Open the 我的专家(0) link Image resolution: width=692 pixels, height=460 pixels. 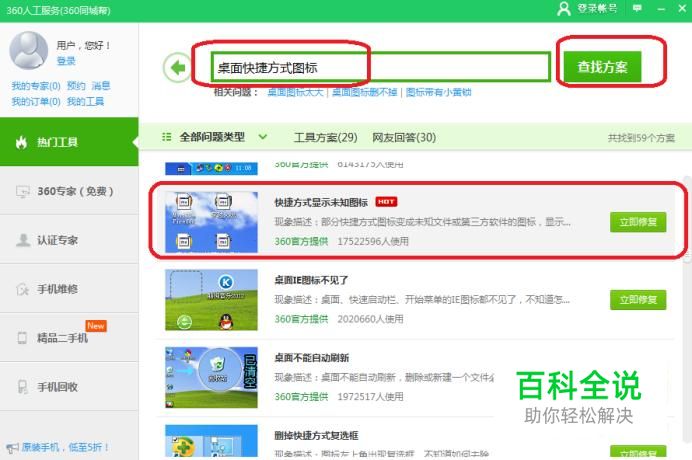click(36, 86)
